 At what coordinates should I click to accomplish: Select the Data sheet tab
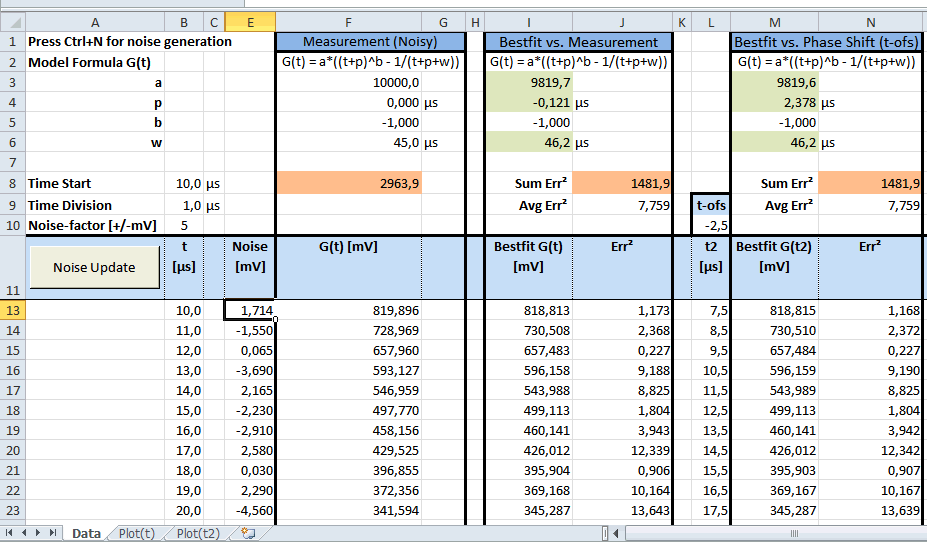pyautogui.click(x=86, y=534)
